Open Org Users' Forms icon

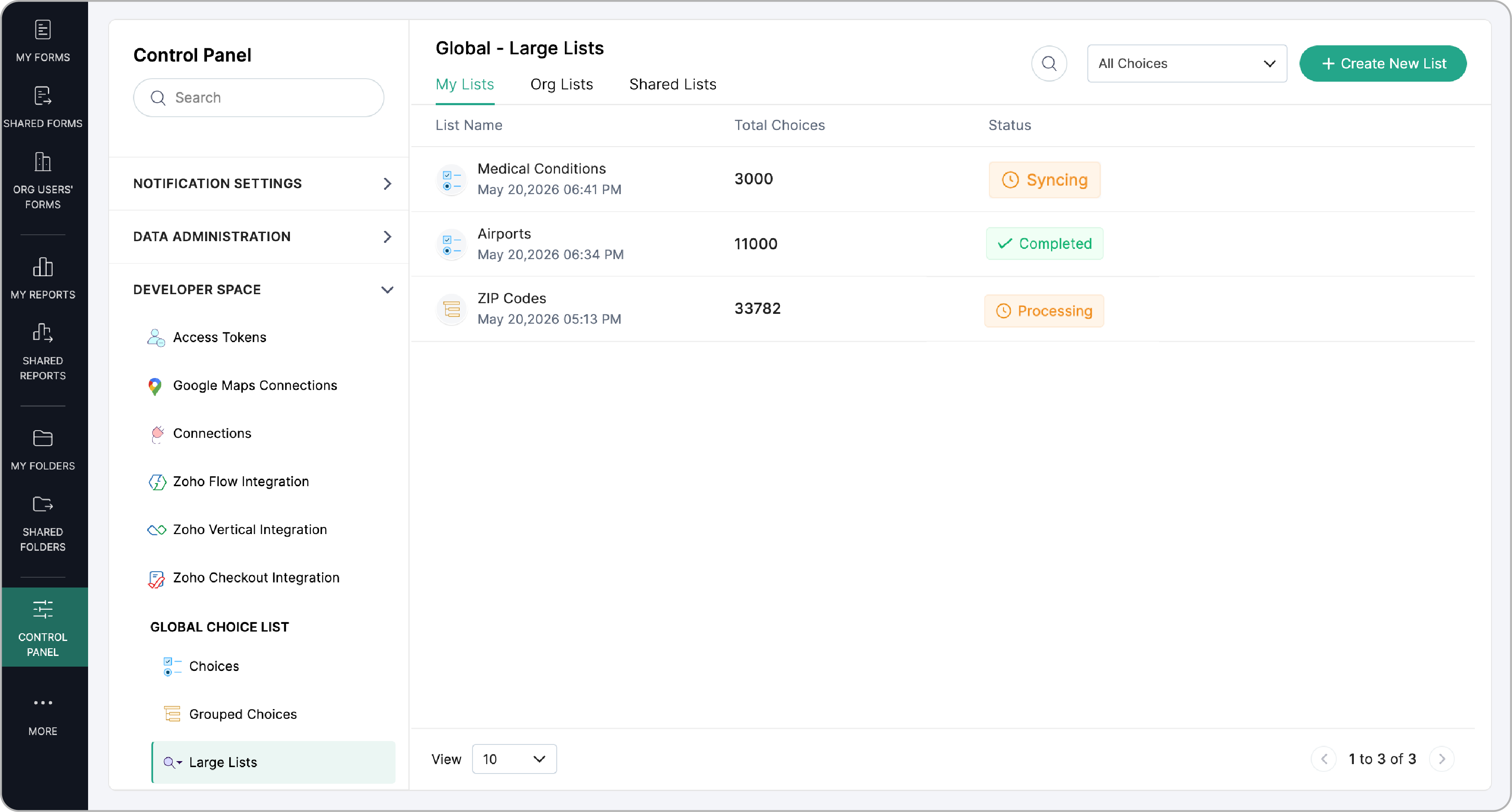(43, 162)
